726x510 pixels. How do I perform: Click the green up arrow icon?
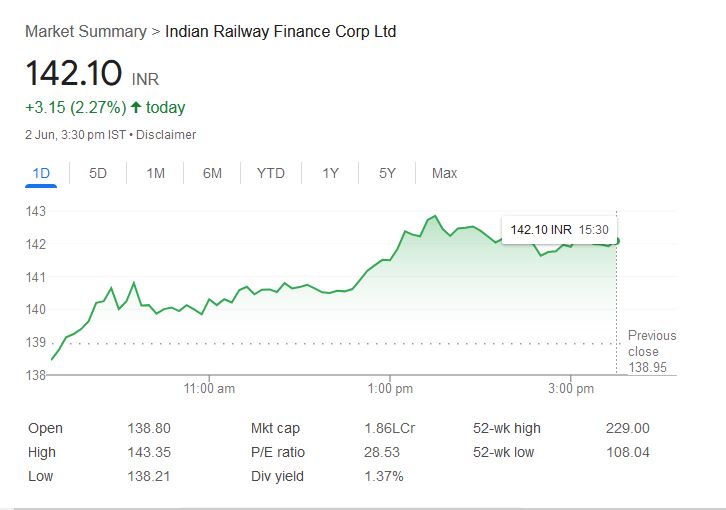pyautogui.click(x=135, y=107)
